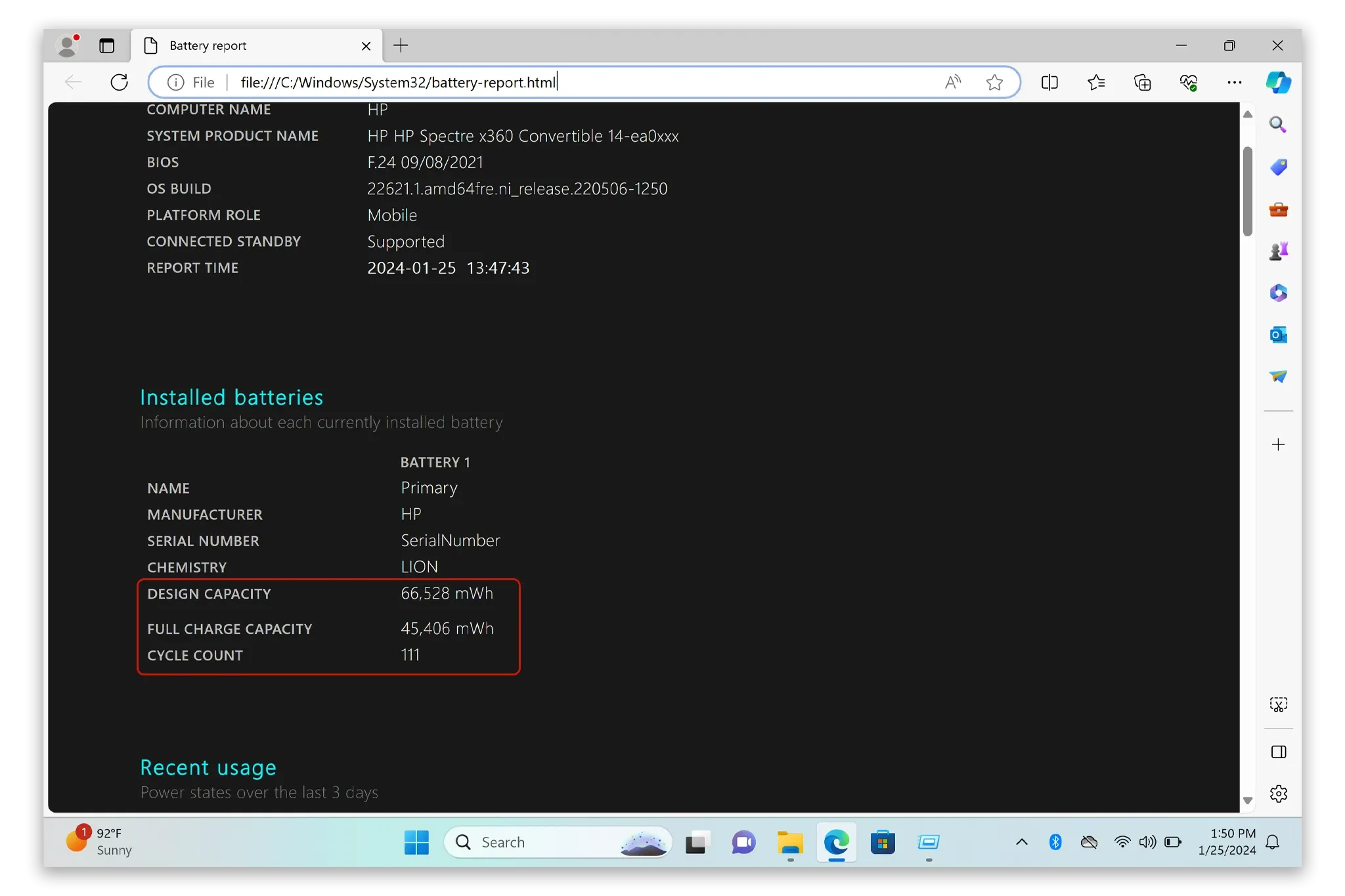This screenshot has height=896, width=1345.
Task: Launch the Copilot sidebar icon
Action: (x=1278, y=82)
